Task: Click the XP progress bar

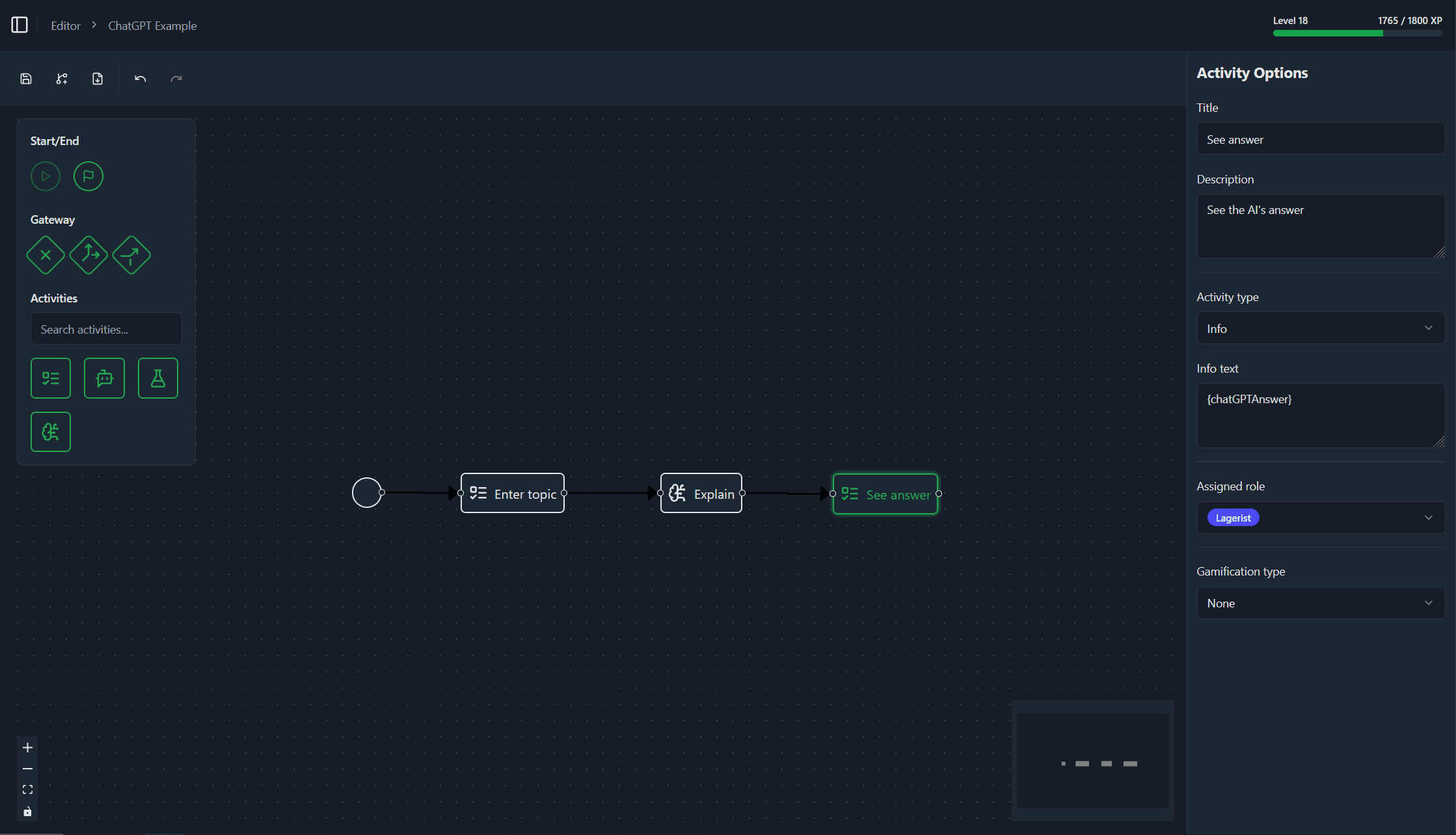Action: 1358,33
